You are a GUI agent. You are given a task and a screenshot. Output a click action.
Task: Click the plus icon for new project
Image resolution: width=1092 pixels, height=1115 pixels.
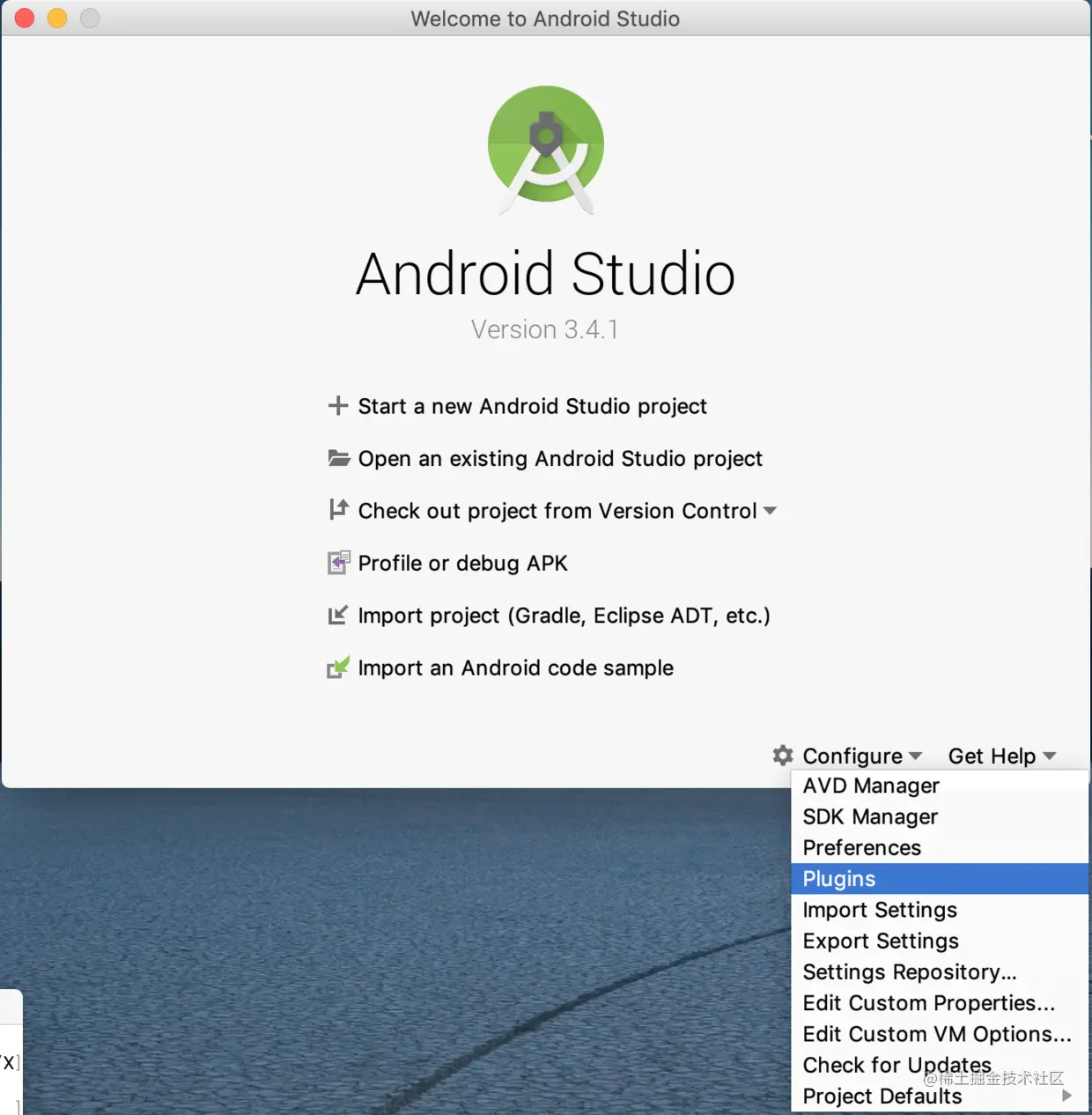[339, 405]
